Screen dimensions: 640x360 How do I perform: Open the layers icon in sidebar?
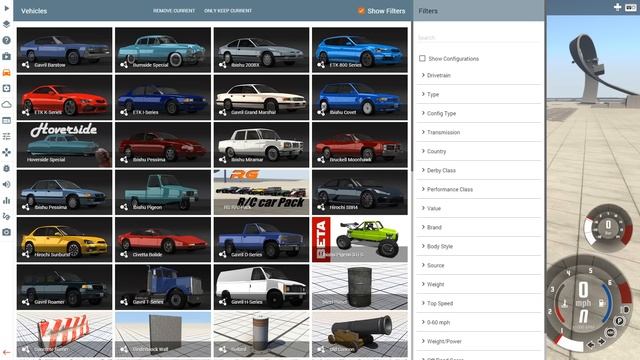point(7,24)
